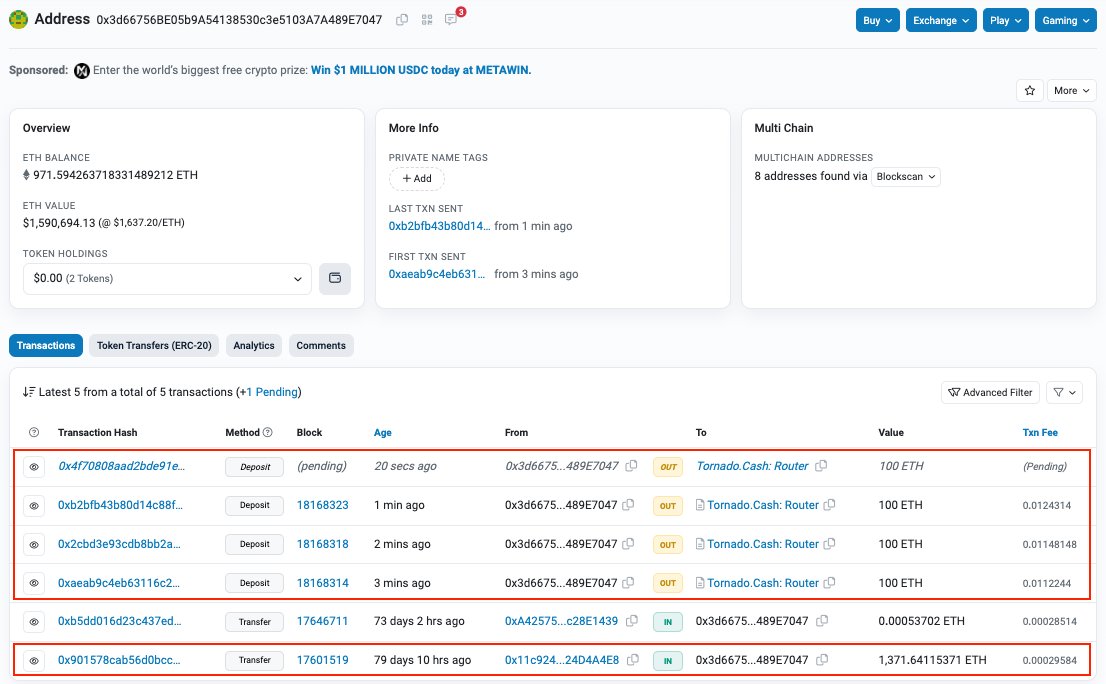Image resolution: width=1106 pixels, height=684 pixels.
Task: Select the Transactions tab
Action: click(x=46, y=346)
